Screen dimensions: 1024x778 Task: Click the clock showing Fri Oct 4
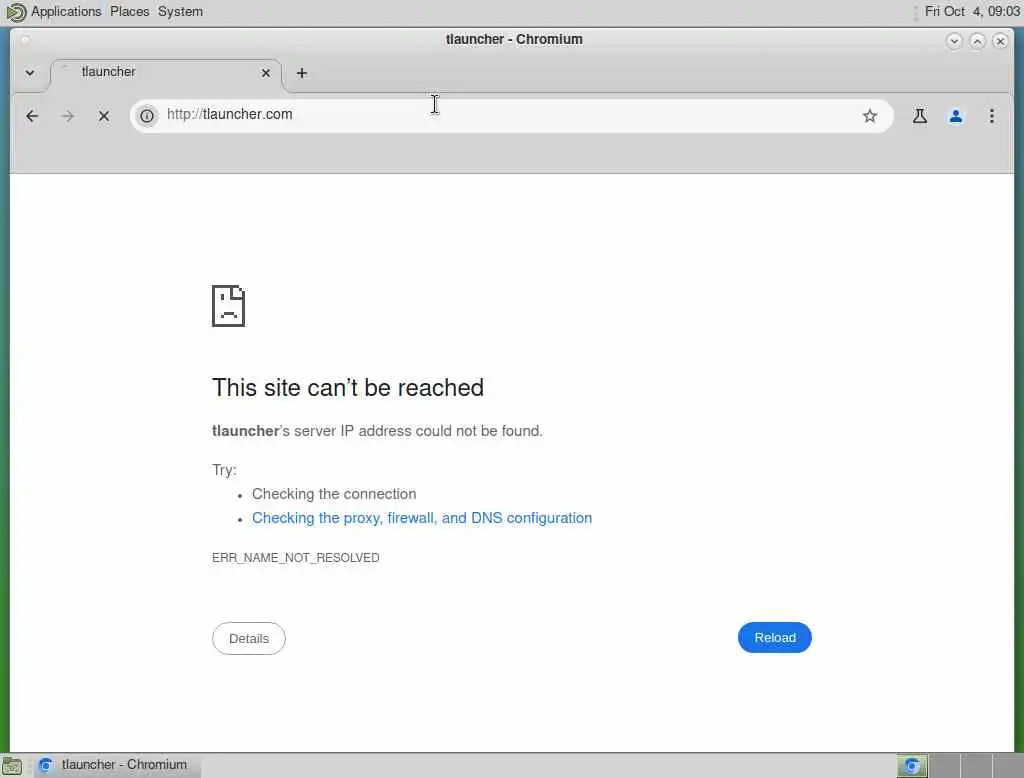point(972,12)
